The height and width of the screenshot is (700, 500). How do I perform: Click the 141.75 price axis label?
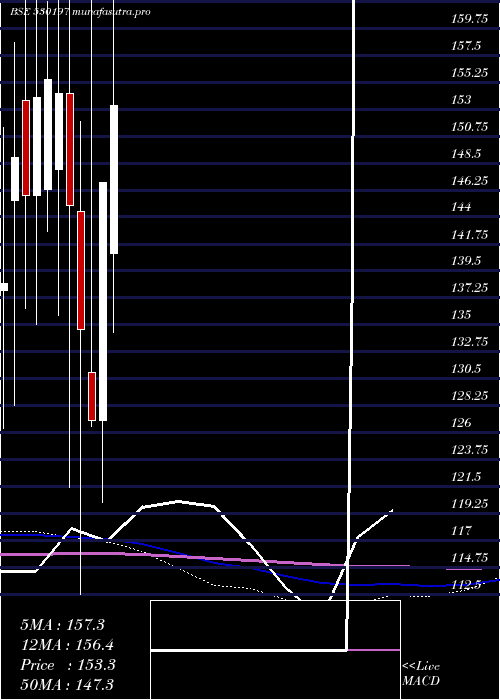tap(469, 234)
